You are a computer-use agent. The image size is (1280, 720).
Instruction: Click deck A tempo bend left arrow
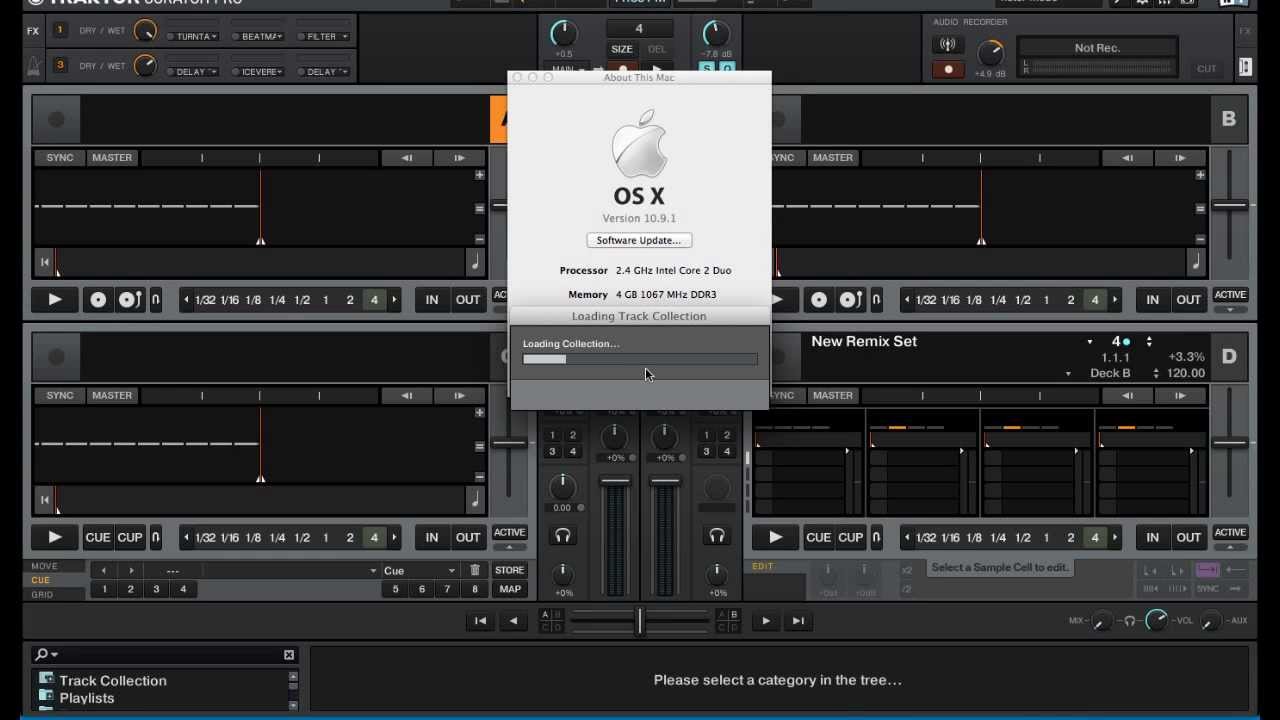click(x=407, y=158)
